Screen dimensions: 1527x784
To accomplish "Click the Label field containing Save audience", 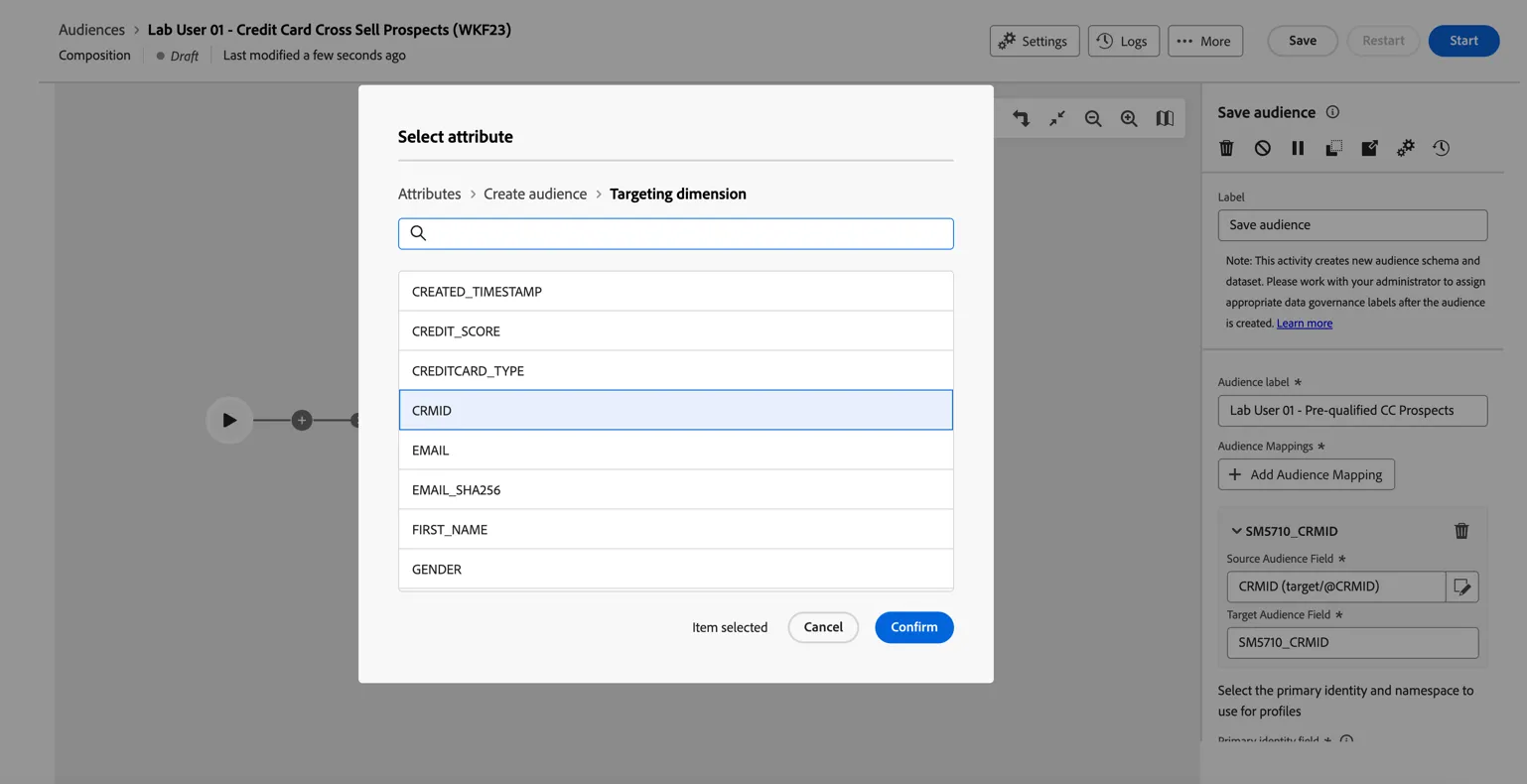I will point(1352,225).
